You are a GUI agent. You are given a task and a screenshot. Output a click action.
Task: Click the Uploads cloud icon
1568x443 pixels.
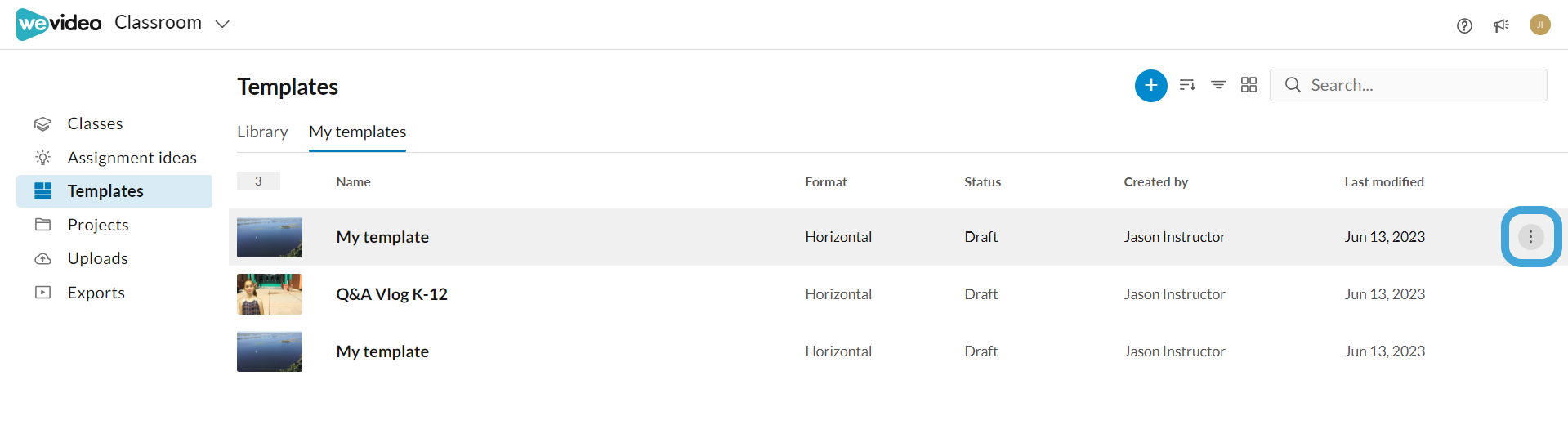point(42,259)
